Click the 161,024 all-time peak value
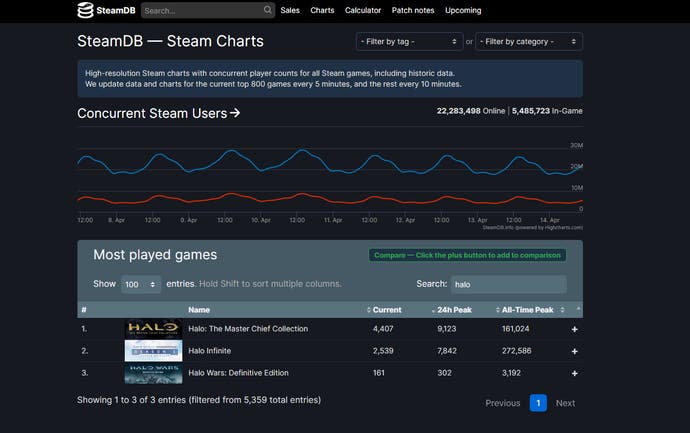The width and height of the screenshot is (690, 433). pos(516,329)
